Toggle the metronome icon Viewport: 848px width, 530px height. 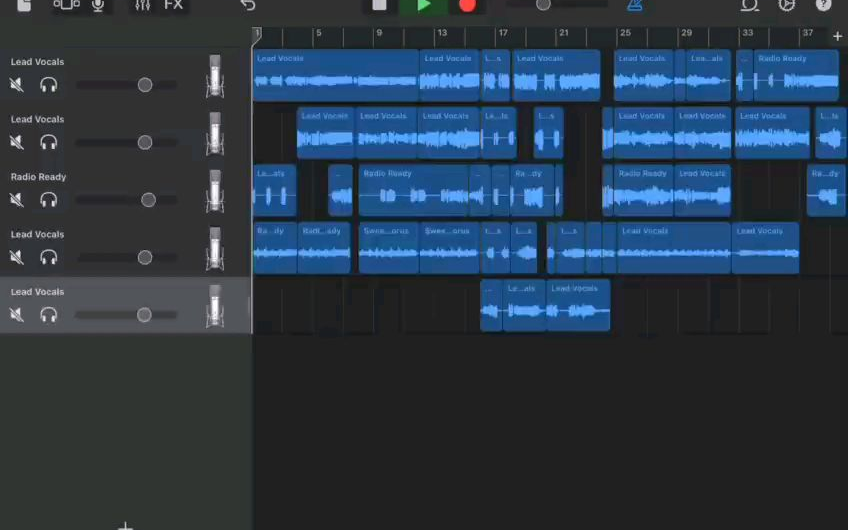pyautogui.click(x=635, y=5)
